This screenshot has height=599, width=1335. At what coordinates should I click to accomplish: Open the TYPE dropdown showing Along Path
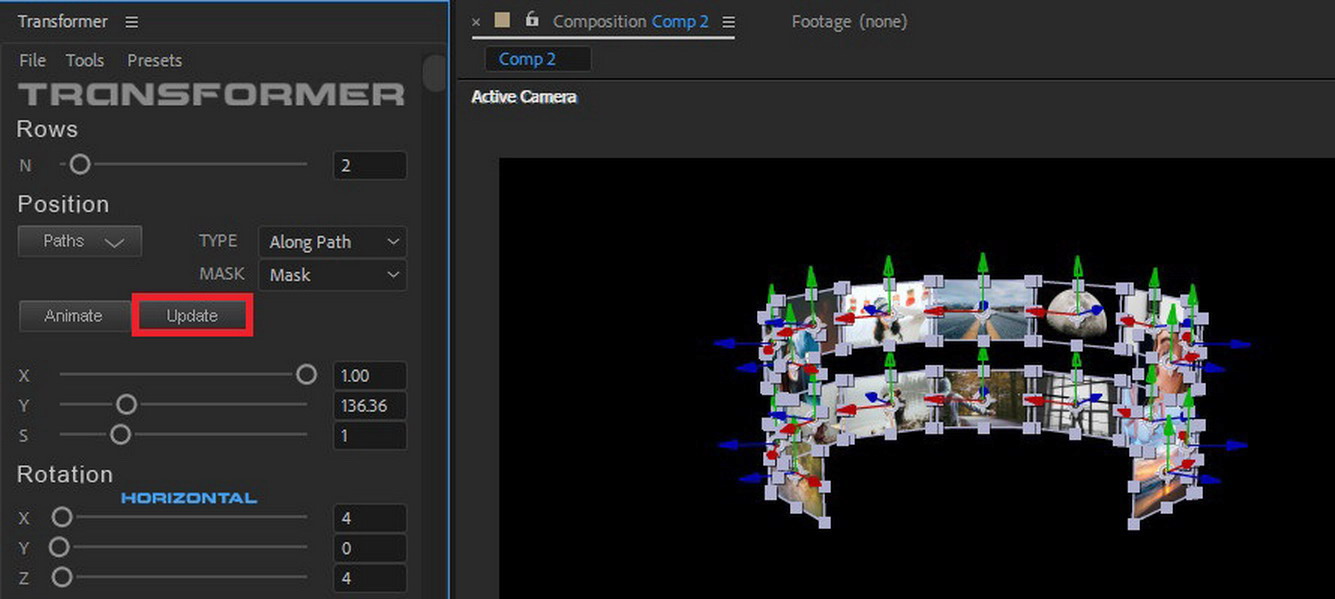[x=332, y=242]
